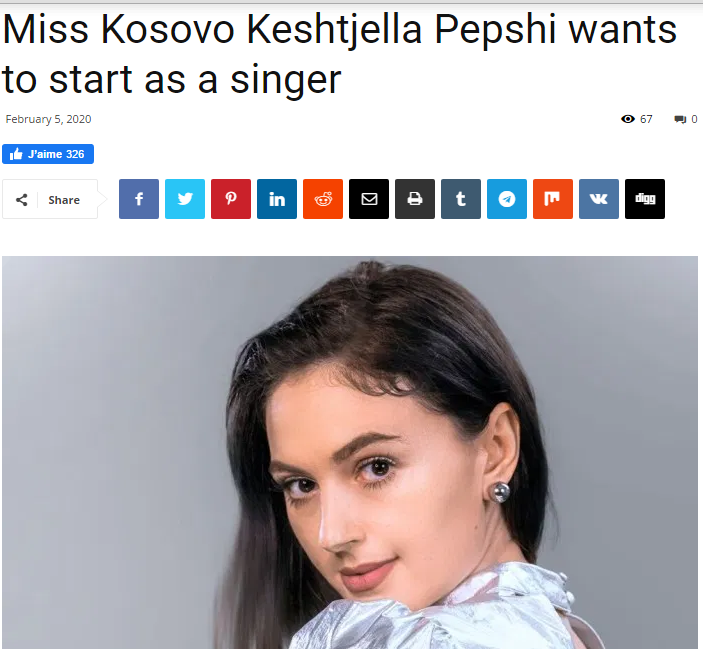Like the article with J'aime button
The image size is (703, 650).
pyautogui.click(x=48, y=154)
